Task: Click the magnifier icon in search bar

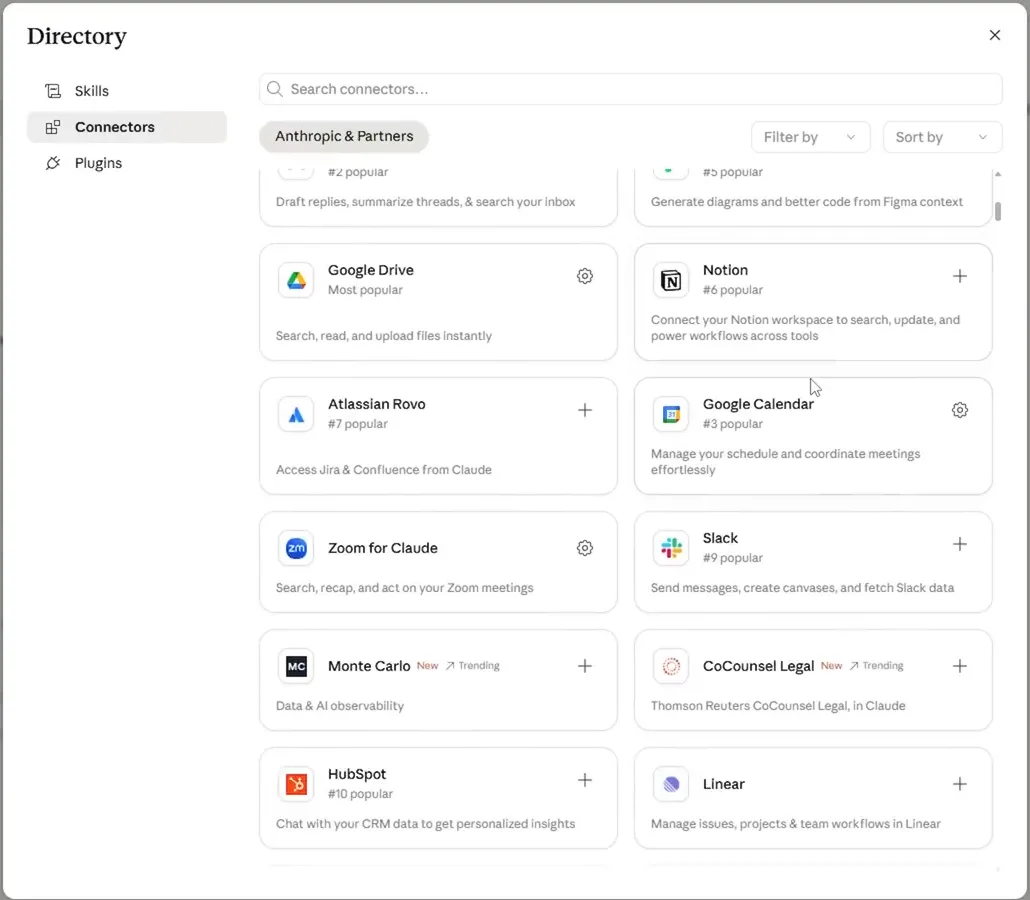Action: click(275, 89)
